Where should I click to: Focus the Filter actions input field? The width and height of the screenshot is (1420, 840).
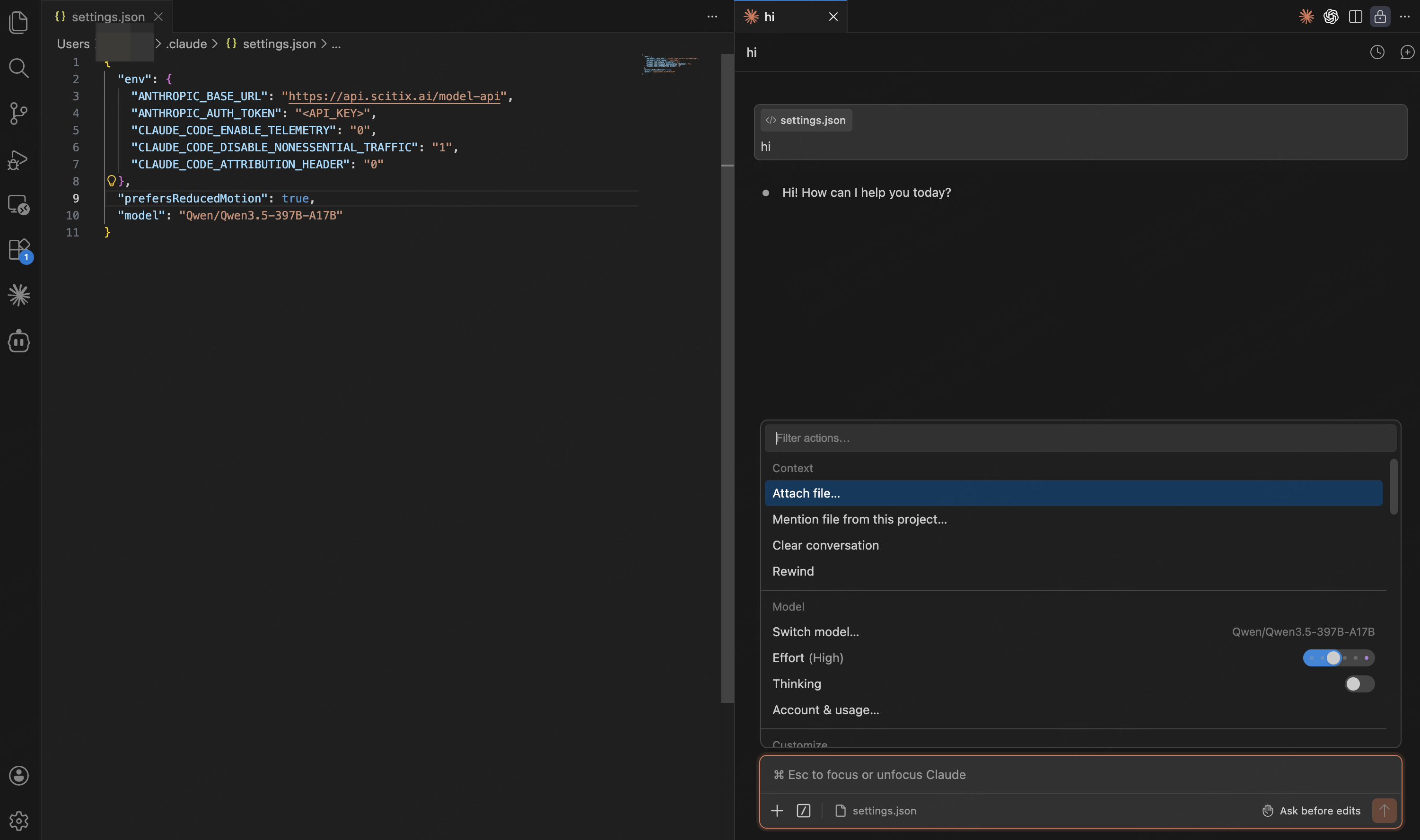tap(1080, 438)
